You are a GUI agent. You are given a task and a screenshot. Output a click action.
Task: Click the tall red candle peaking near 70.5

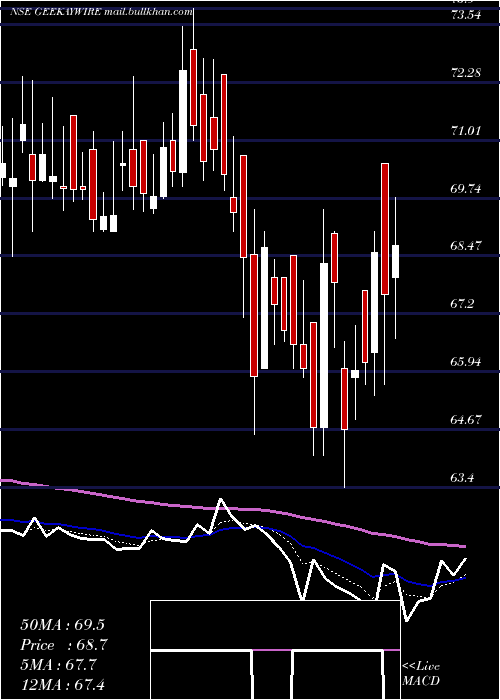pos(385,229)
